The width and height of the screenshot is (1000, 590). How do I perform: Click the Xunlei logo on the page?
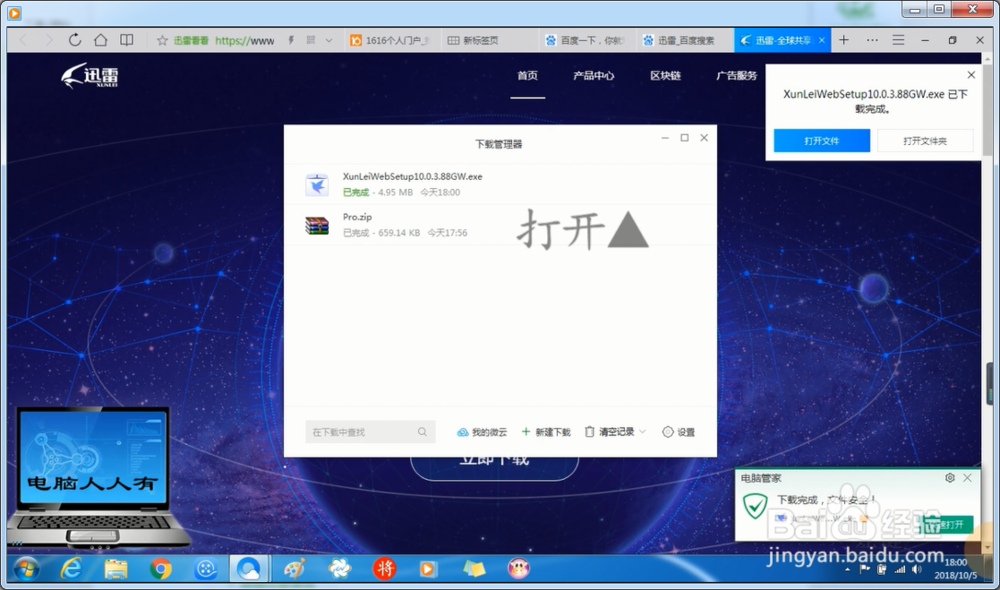click(89, 75)
